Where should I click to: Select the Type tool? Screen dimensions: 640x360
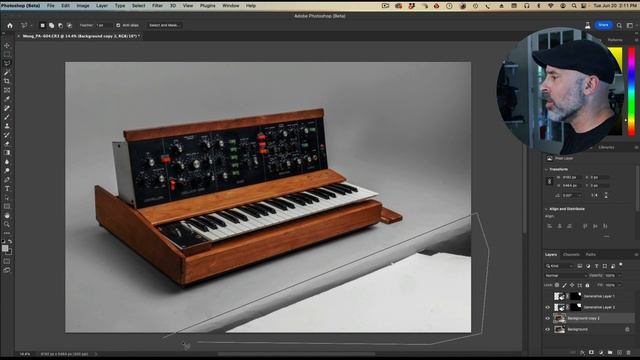pyautogui.click(x=7, y=189)
